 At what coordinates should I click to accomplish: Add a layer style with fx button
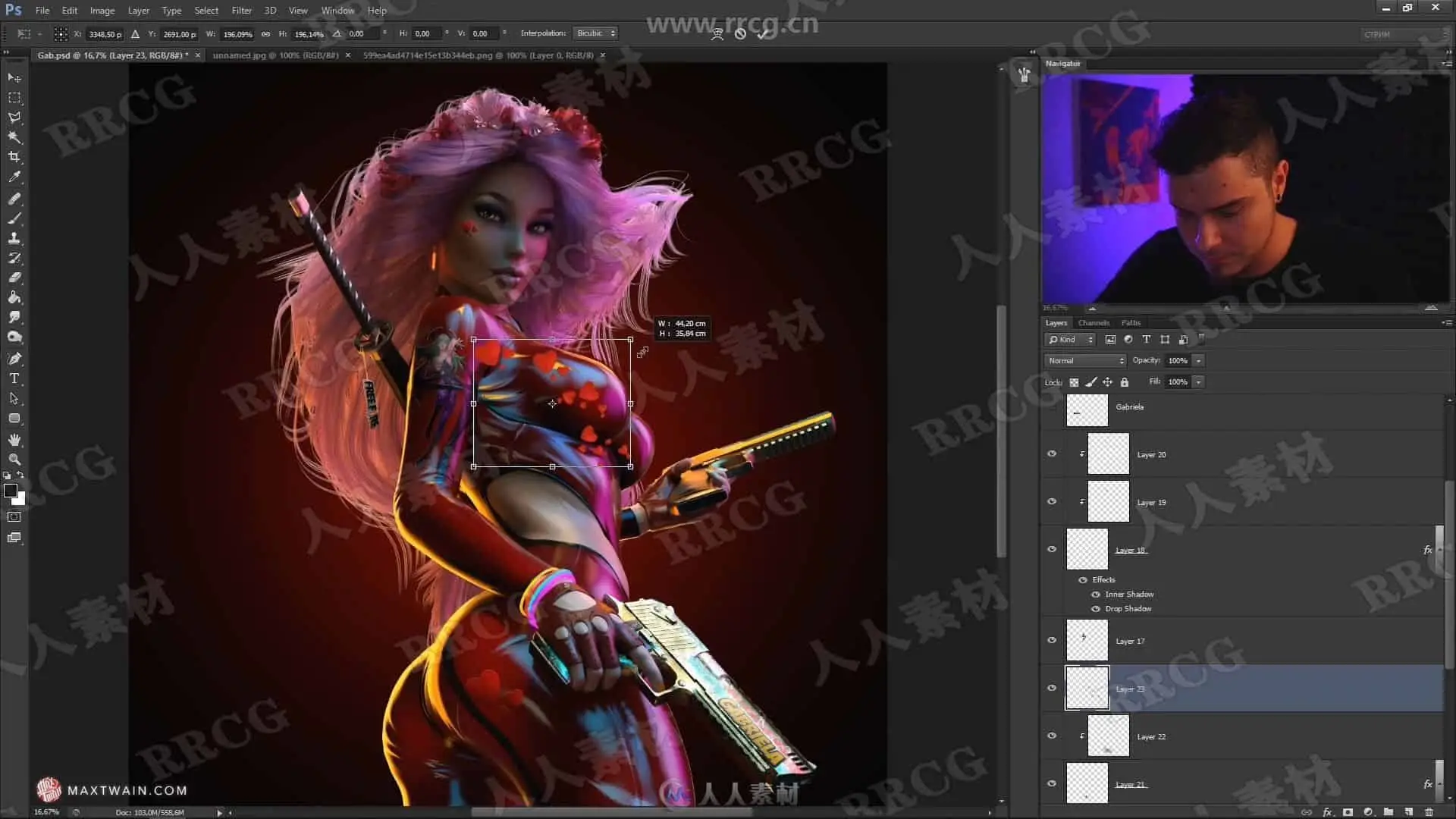[1327, 811]
